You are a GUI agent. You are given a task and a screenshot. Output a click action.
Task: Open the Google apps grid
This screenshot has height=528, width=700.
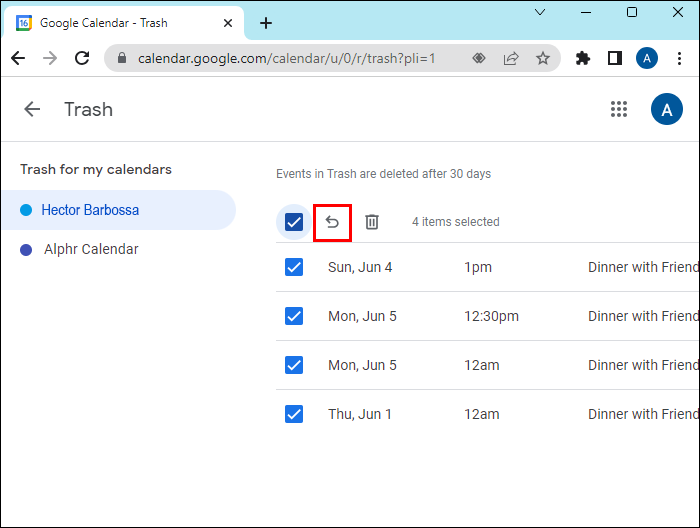click(619, 109)
